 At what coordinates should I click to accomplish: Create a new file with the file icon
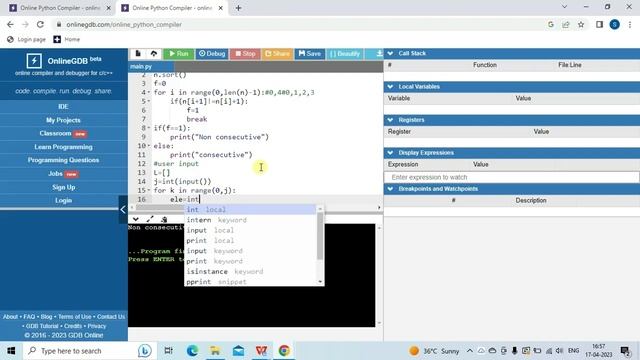tap(138, 53)
